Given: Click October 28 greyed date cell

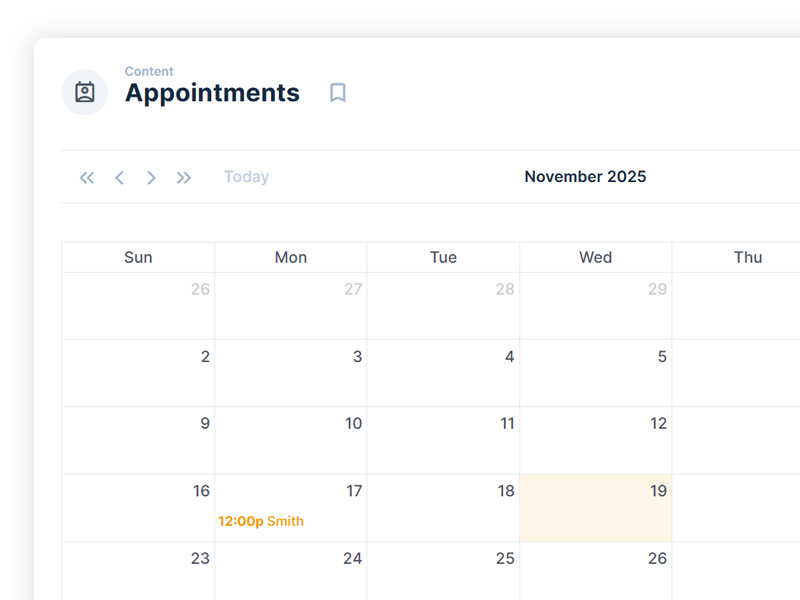Looking at the screenshot, I should pyautogui.click(x=443, y=305).
